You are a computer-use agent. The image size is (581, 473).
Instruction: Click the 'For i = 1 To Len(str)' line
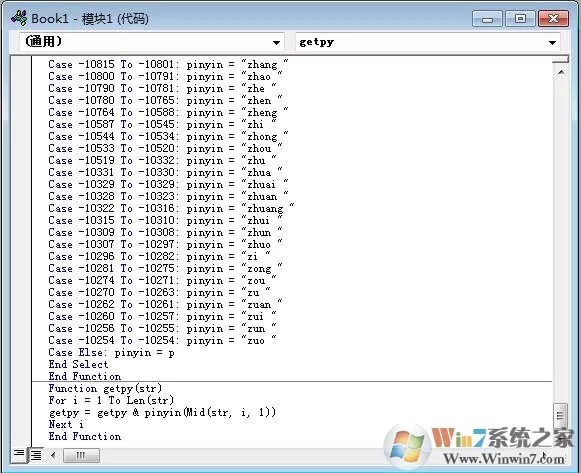pyautogui.click(x=111, y=400)
